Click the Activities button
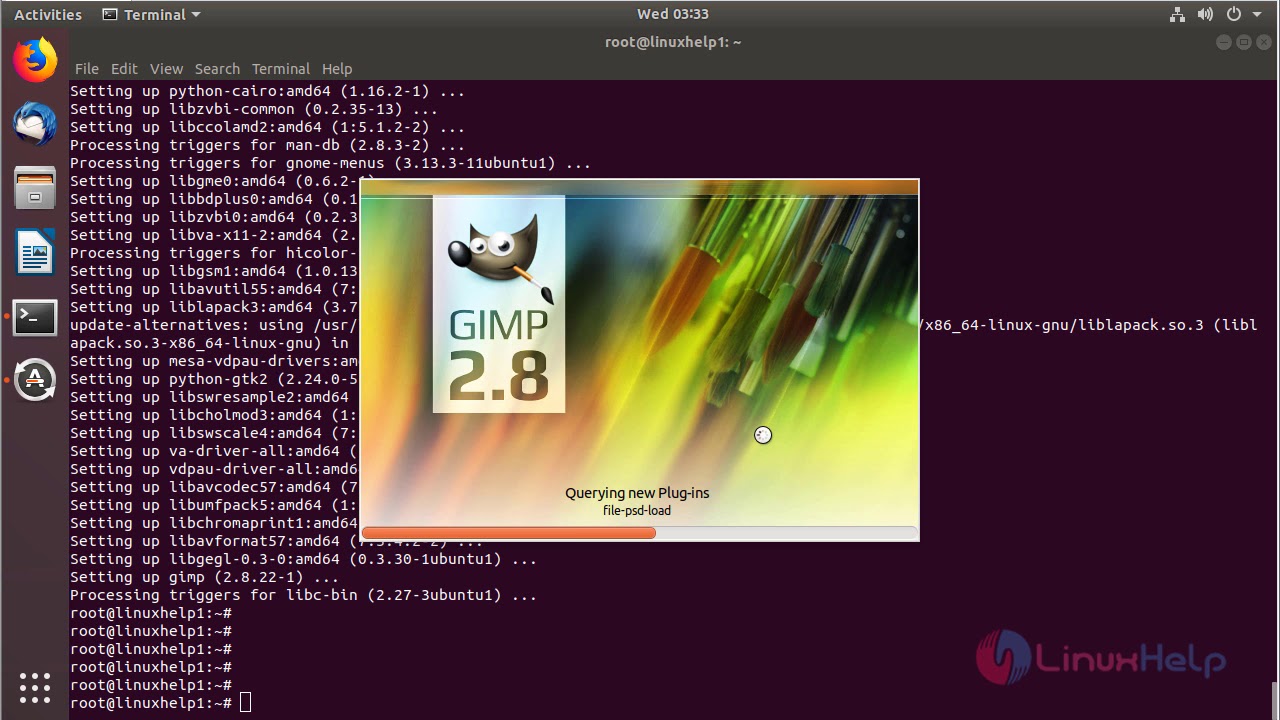1280x720 pixels. click(48, 14)
